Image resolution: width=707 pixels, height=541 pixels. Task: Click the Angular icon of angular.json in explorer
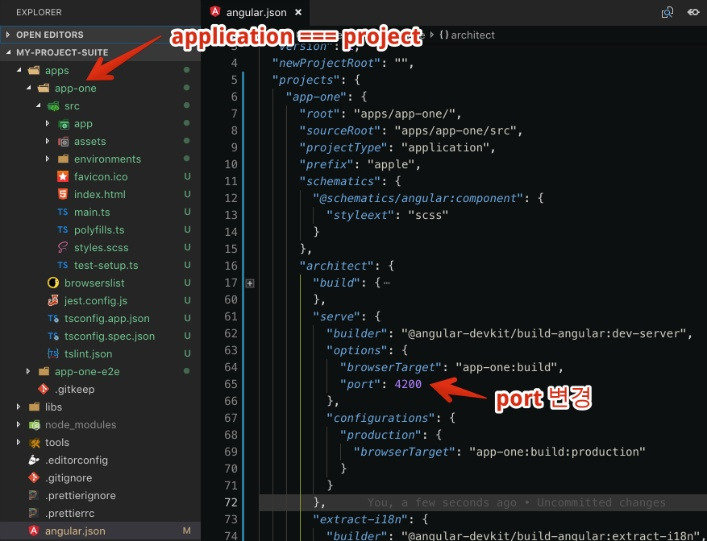click(34, 531)
